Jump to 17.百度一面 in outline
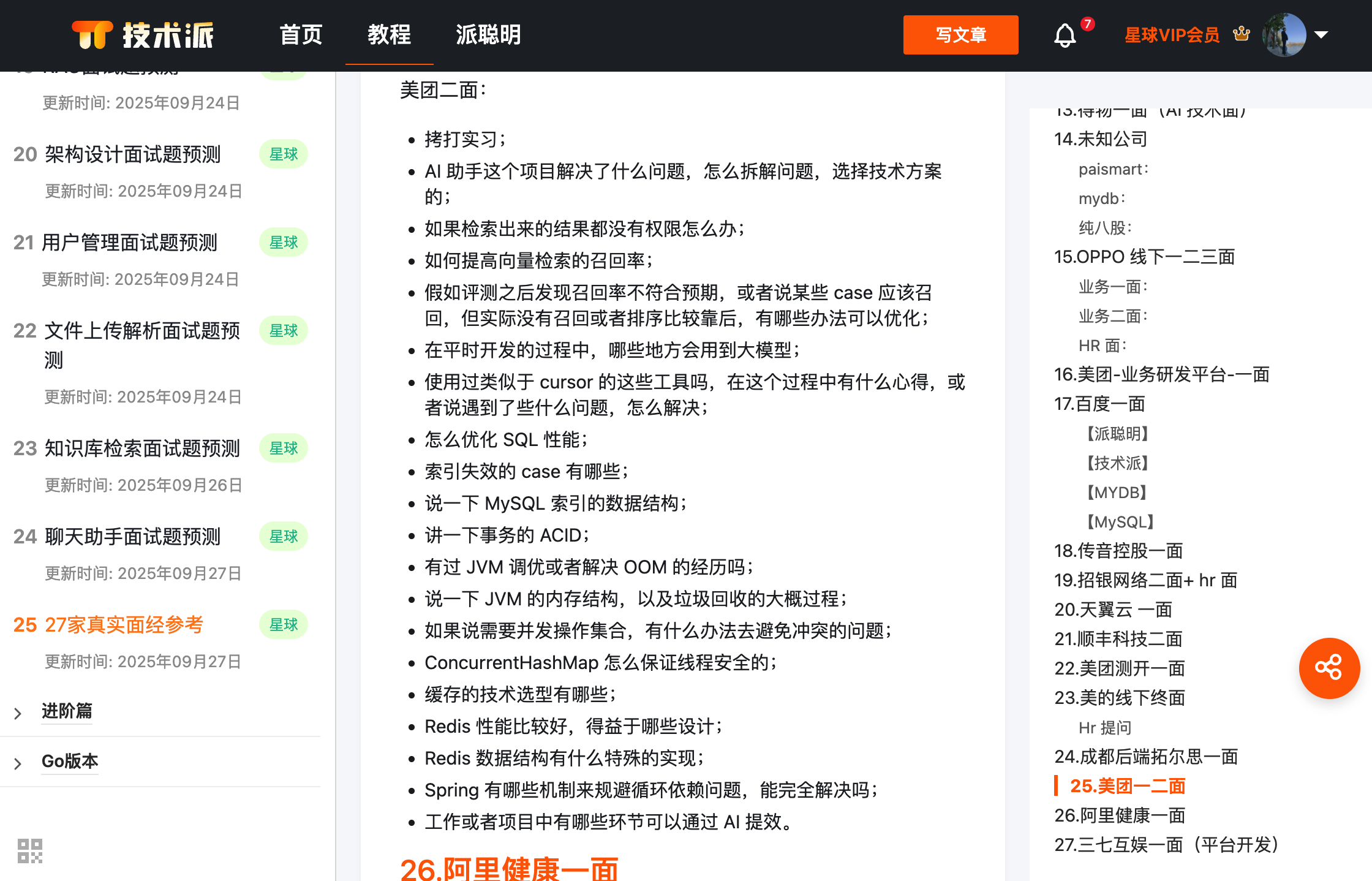The width and height of the screenshot is (1372, 881). tap(1099, 404)
